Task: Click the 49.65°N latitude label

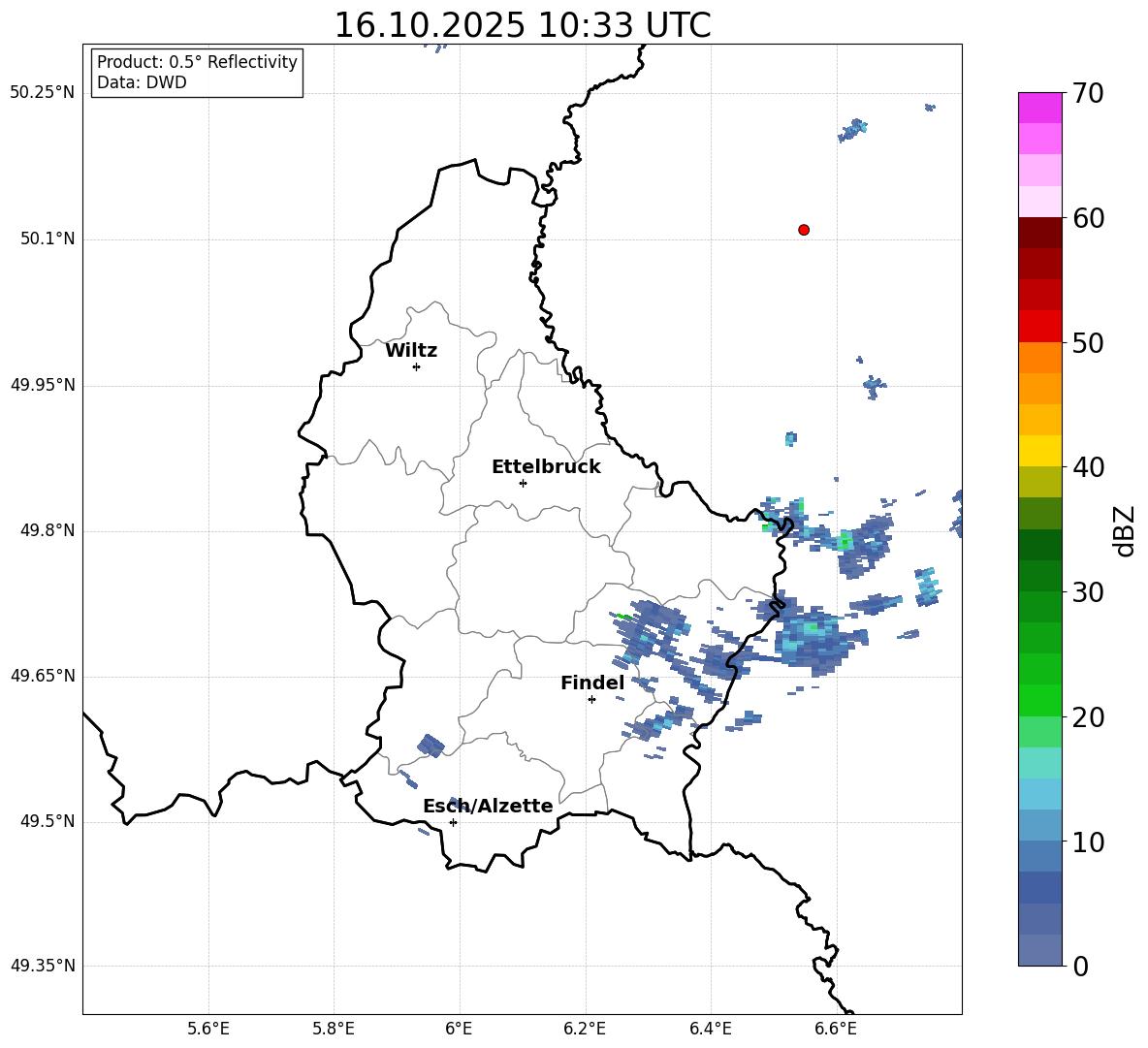Action: (43, 676)
